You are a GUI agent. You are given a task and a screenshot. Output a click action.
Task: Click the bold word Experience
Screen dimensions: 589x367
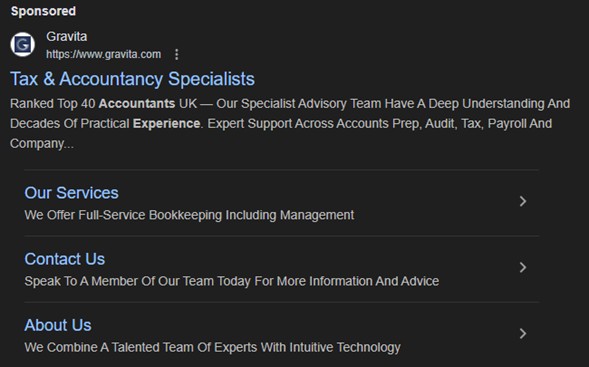[x=166, y=124]
